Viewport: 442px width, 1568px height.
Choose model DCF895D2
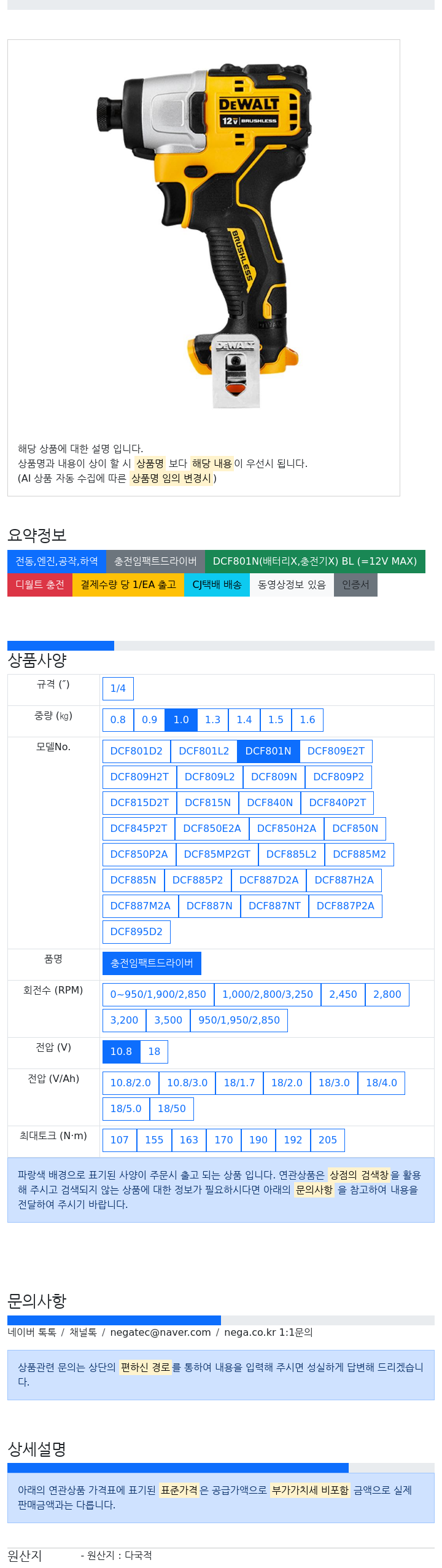pos(136,931)
